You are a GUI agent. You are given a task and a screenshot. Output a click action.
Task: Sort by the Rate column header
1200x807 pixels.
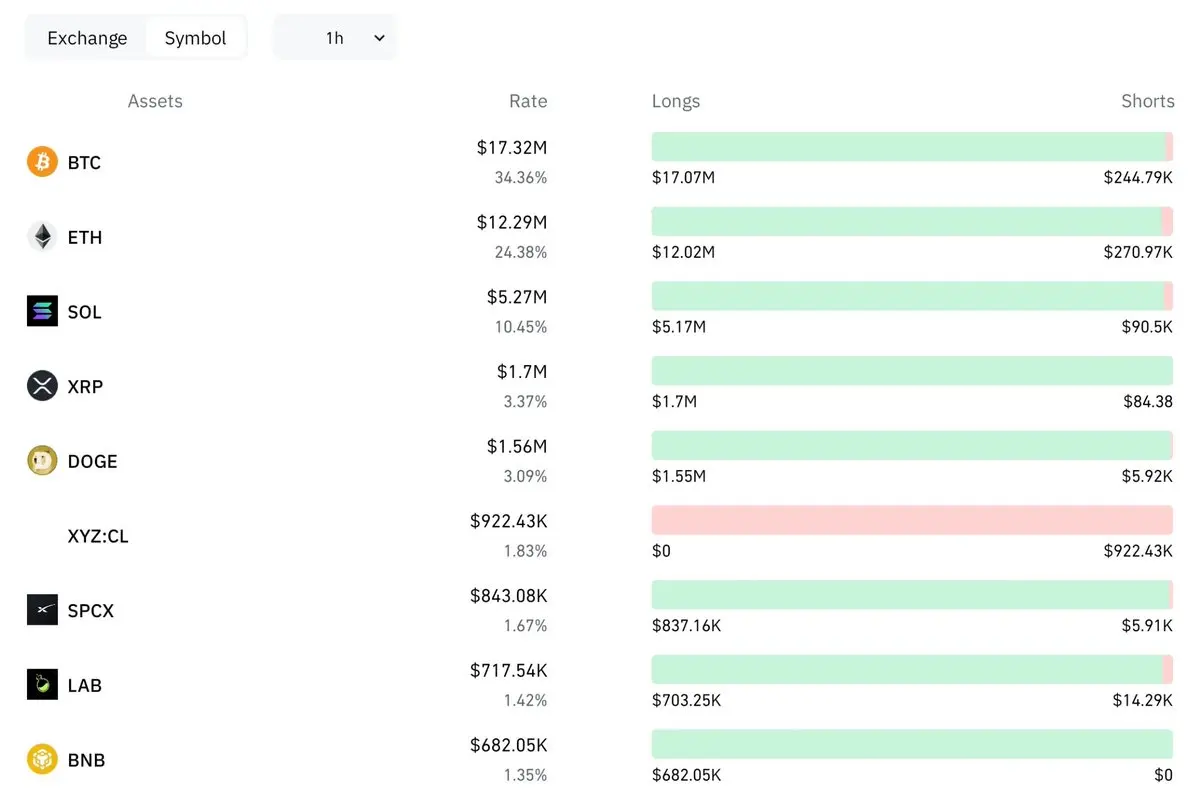tap(528, 101)
